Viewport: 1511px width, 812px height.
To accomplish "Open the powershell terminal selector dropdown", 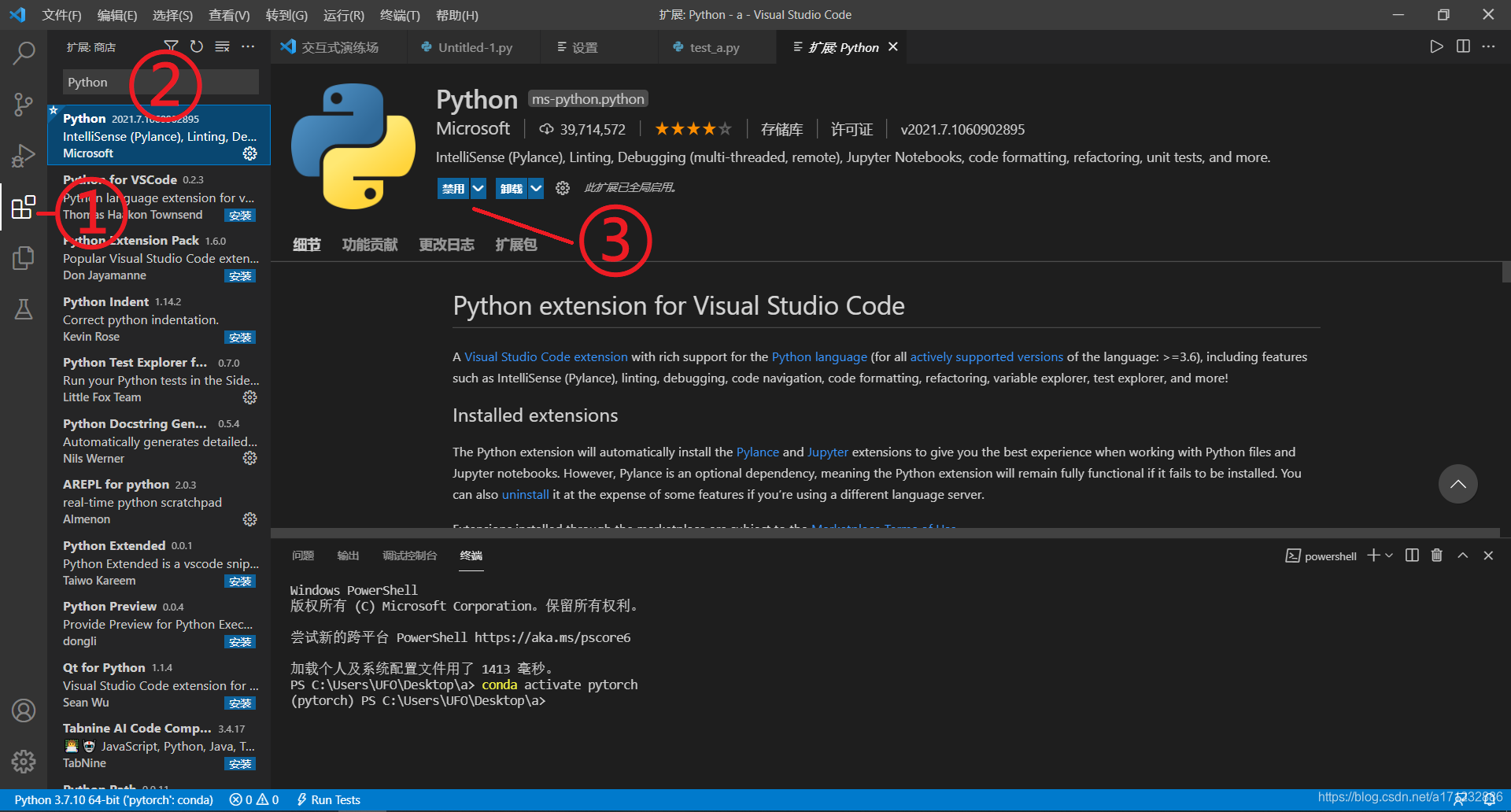I will (1321, 555).
